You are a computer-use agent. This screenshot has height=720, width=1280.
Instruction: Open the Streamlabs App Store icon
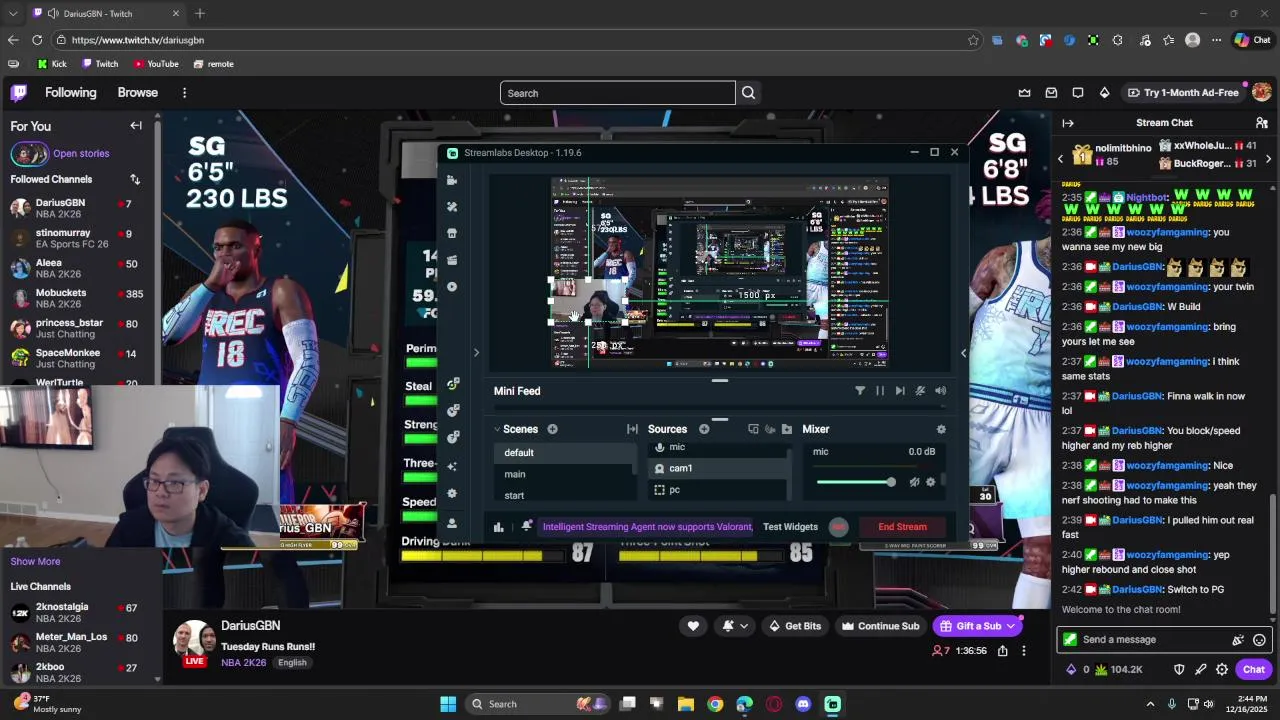[x=452, y=233]
